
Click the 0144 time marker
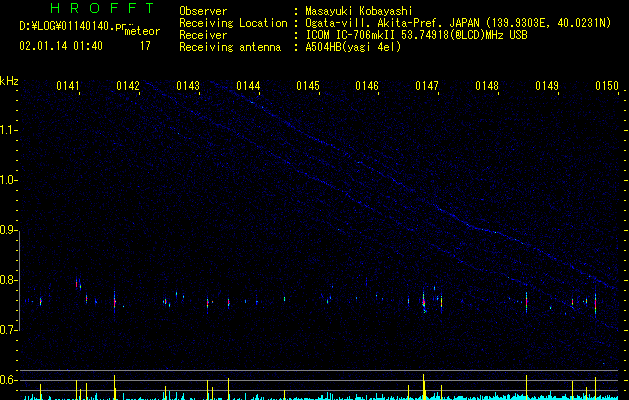248,86
